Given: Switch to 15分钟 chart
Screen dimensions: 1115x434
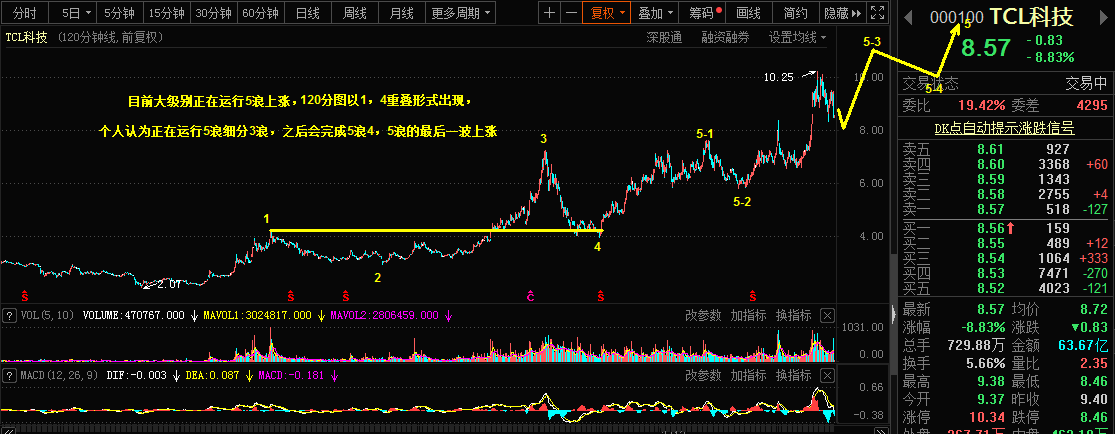Looking at the screenshot, I should coord(165,12).
